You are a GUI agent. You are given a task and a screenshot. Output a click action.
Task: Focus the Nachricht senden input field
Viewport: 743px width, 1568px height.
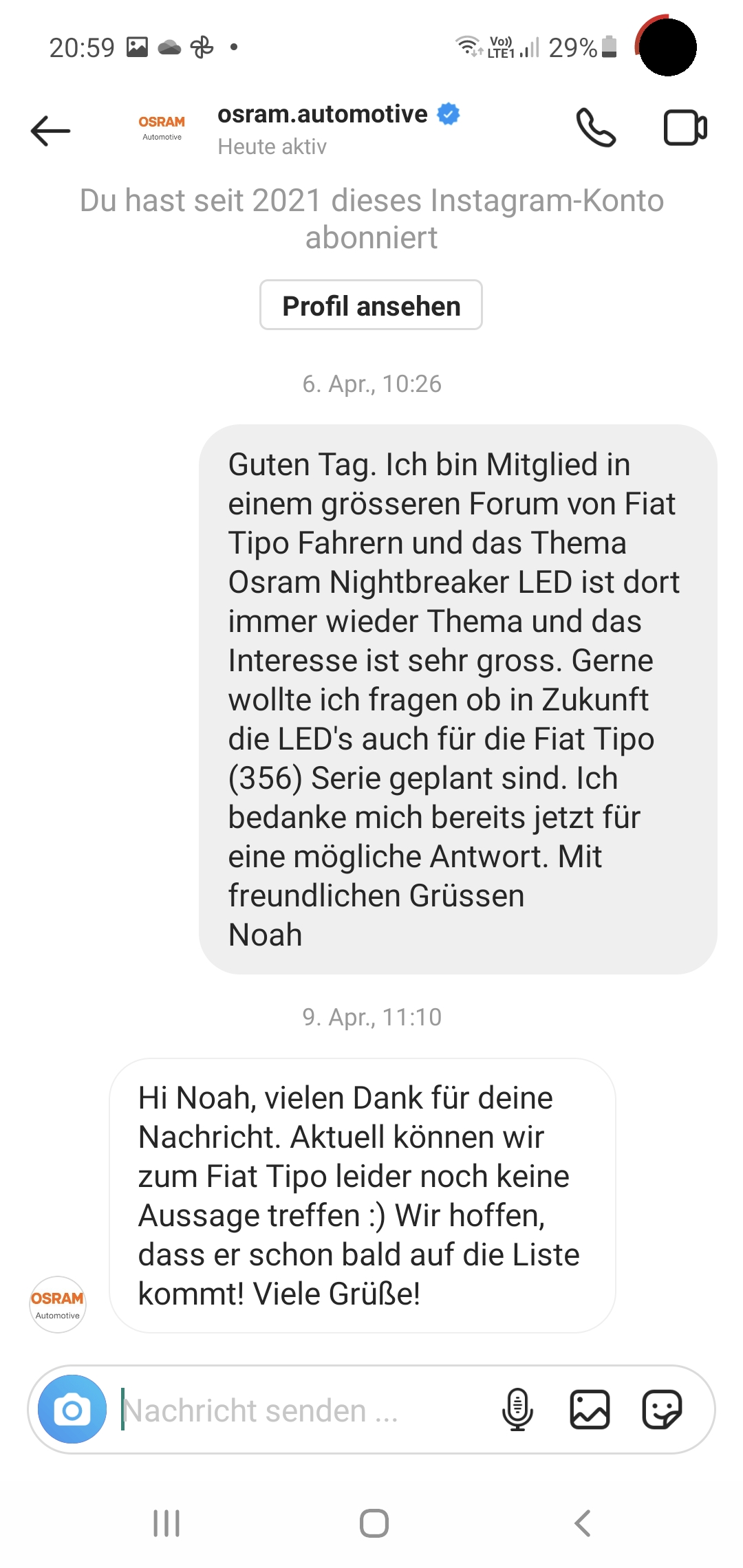point(303,1410)
